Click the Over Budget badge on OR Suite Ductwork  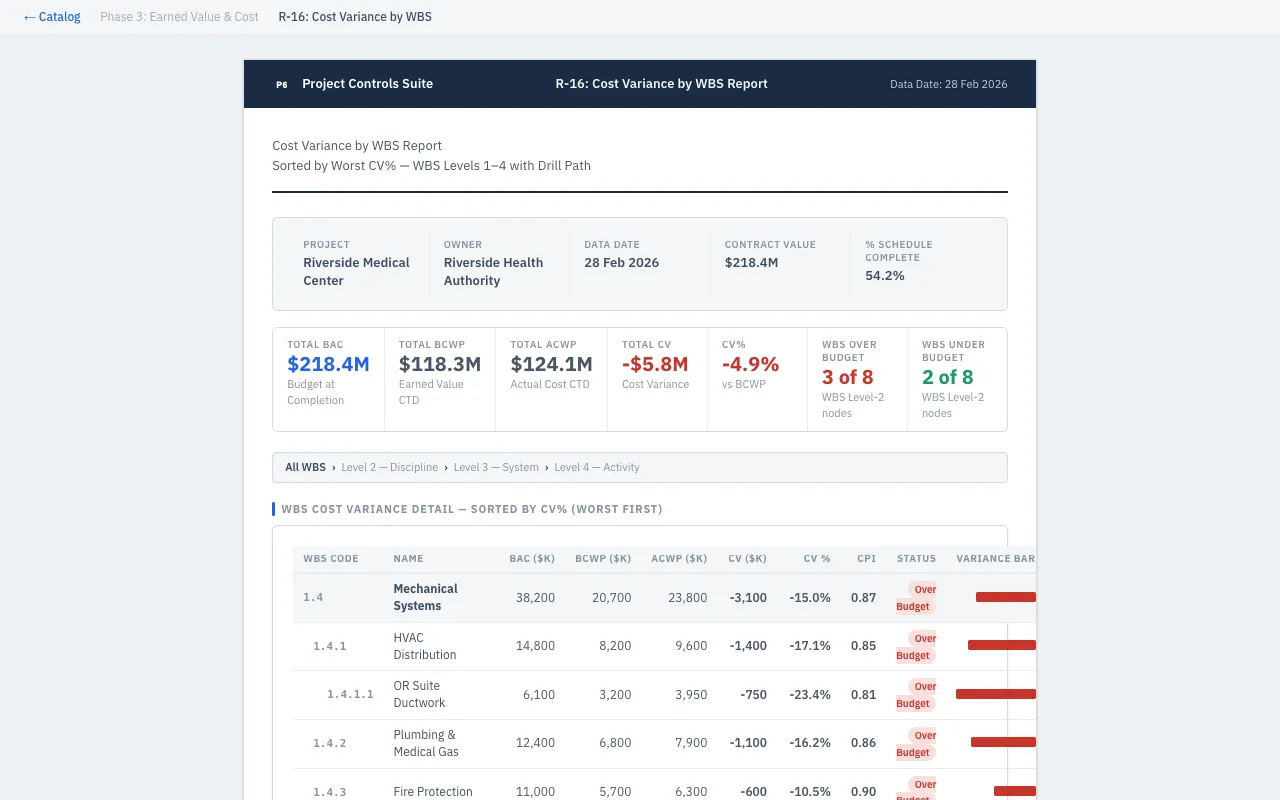coord(913,694)
